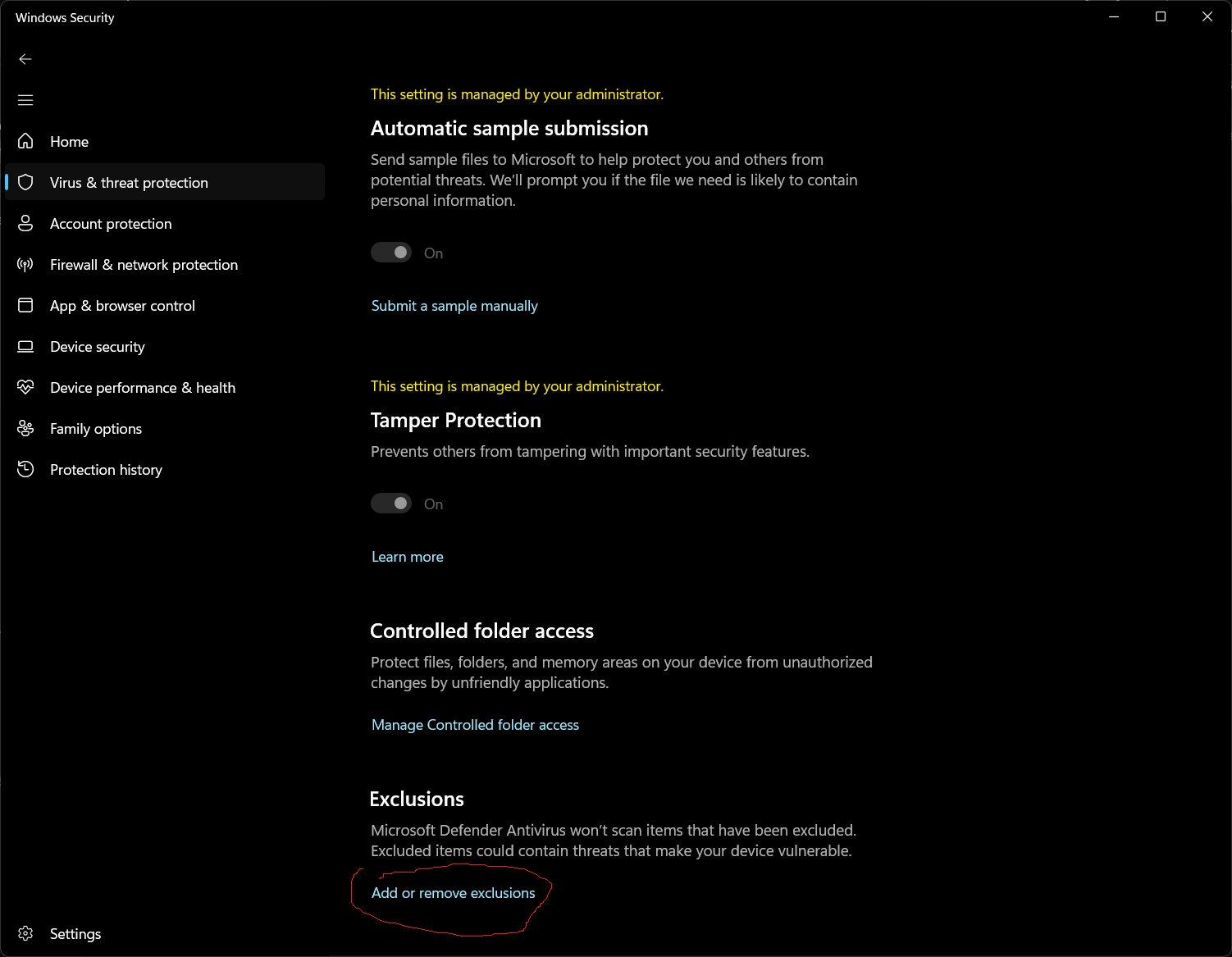1232x957 pixels.
Task: Click the Device performance heart icon
Action: (25, 387)
